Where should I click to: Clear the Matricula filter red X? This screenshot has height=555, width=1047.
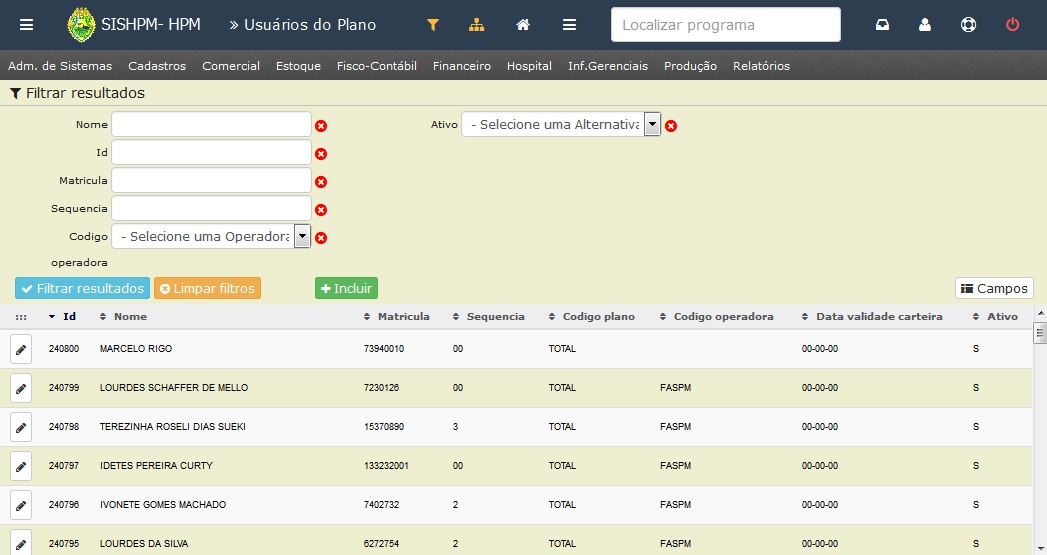click(321, 182)
